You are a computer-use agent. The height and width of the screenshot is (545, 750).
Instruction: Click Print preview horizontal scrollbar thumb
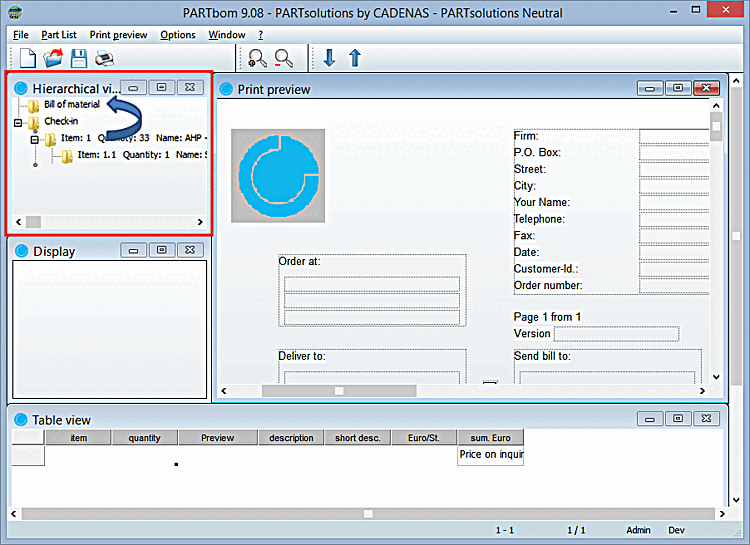[x=339, y=391]
